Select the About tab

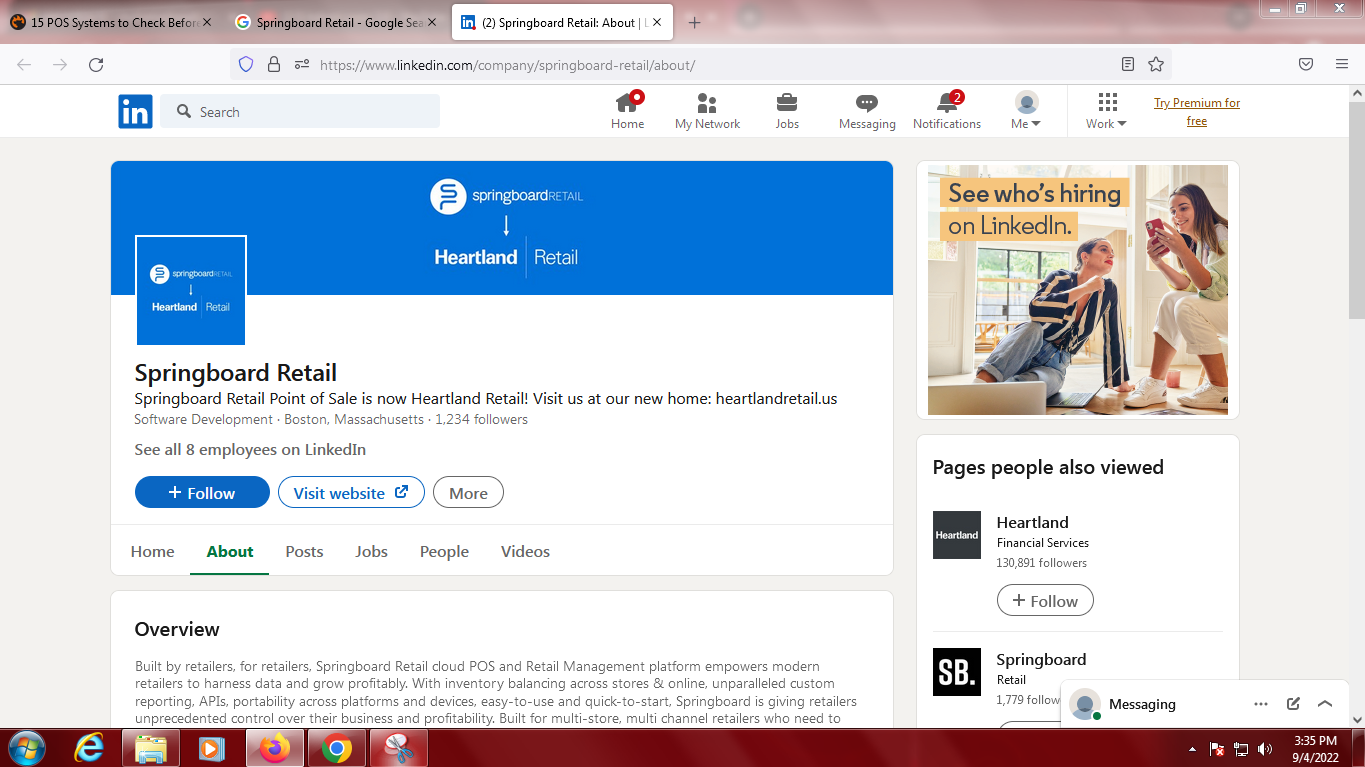[x=230, y=551]
